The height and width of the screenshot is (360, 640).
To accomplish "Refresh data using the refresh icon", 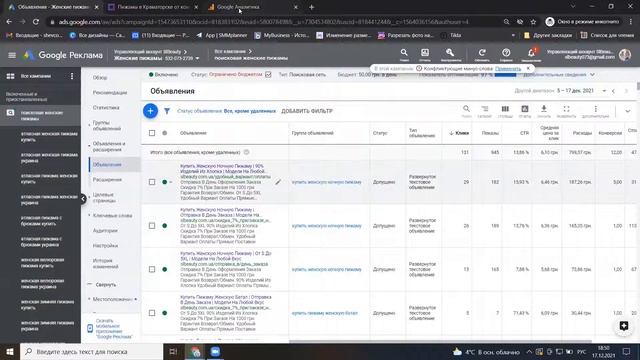I will (482, 54).
